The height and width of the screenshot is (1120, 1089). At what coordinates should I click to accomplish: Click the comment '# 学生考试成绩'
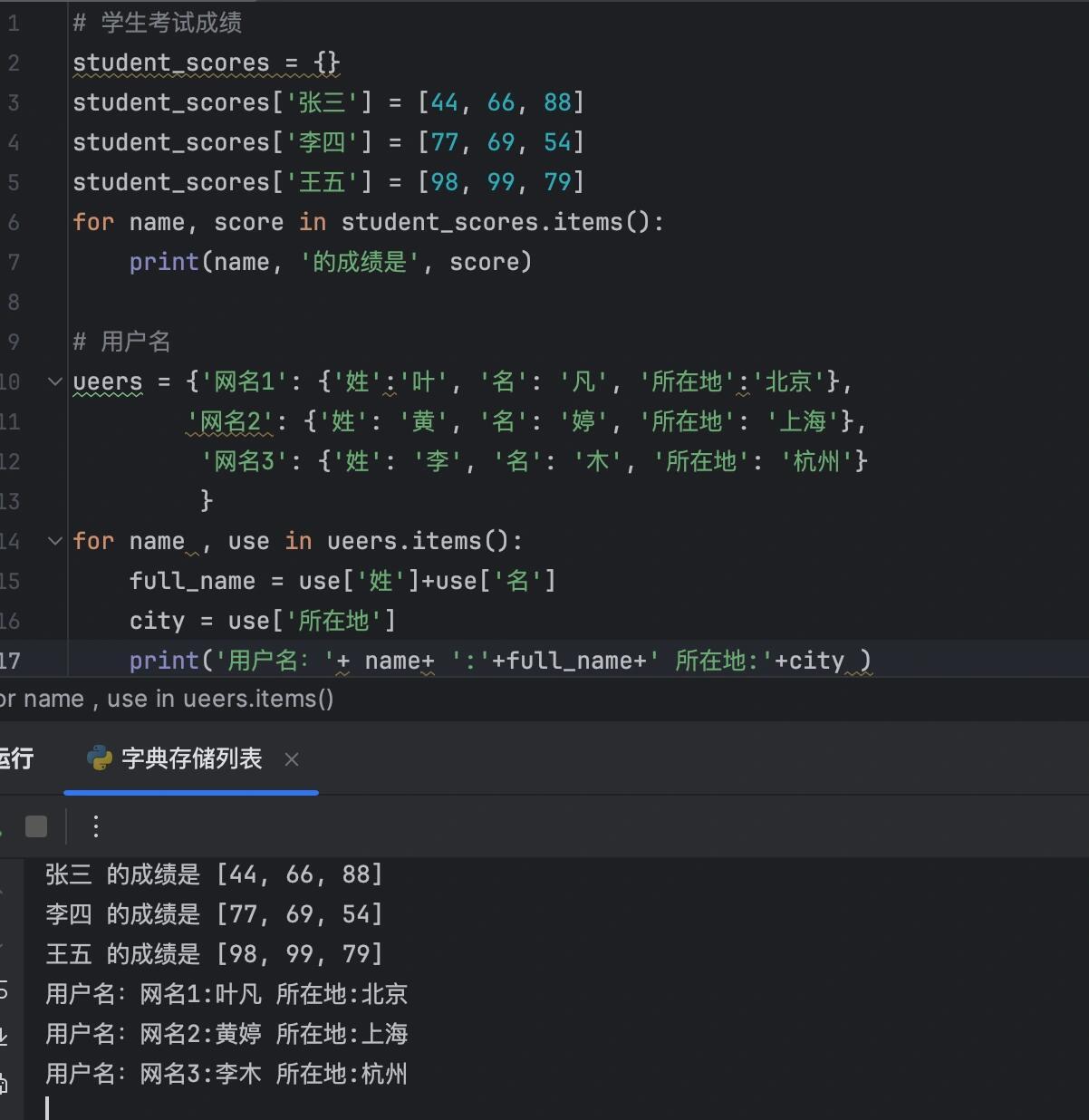158,23
